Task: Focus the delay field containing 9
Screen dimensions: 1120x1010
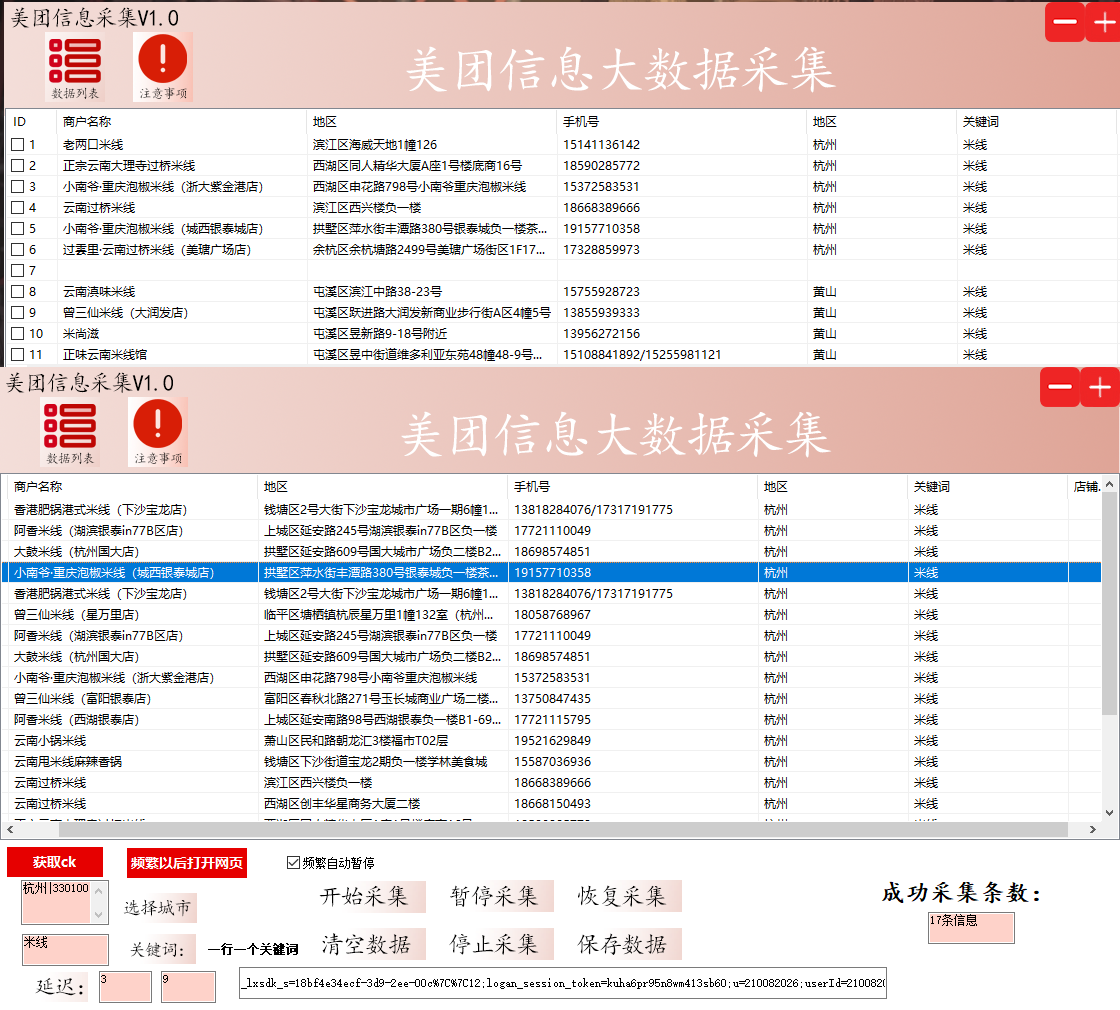Action: (189, 986)
